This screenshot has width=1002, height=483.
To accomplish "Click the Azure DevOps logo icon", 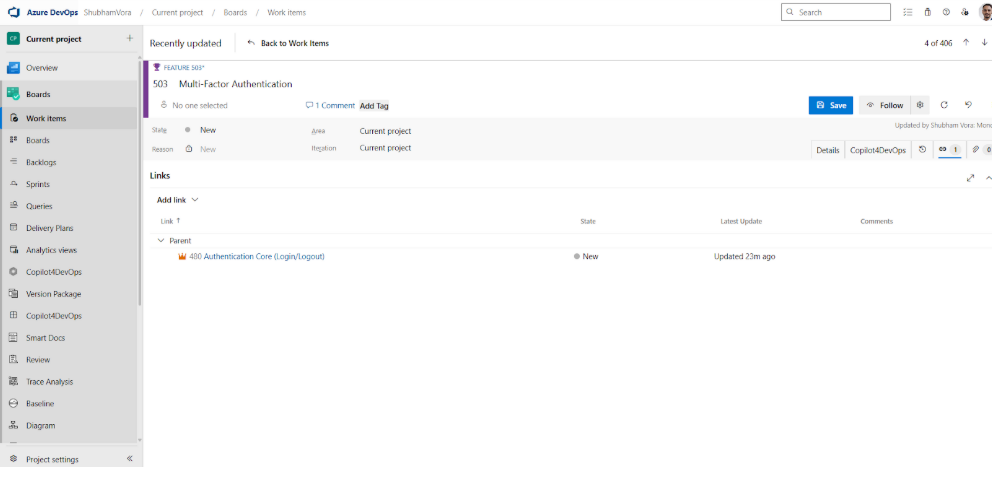I will click(x=14, y=12).
